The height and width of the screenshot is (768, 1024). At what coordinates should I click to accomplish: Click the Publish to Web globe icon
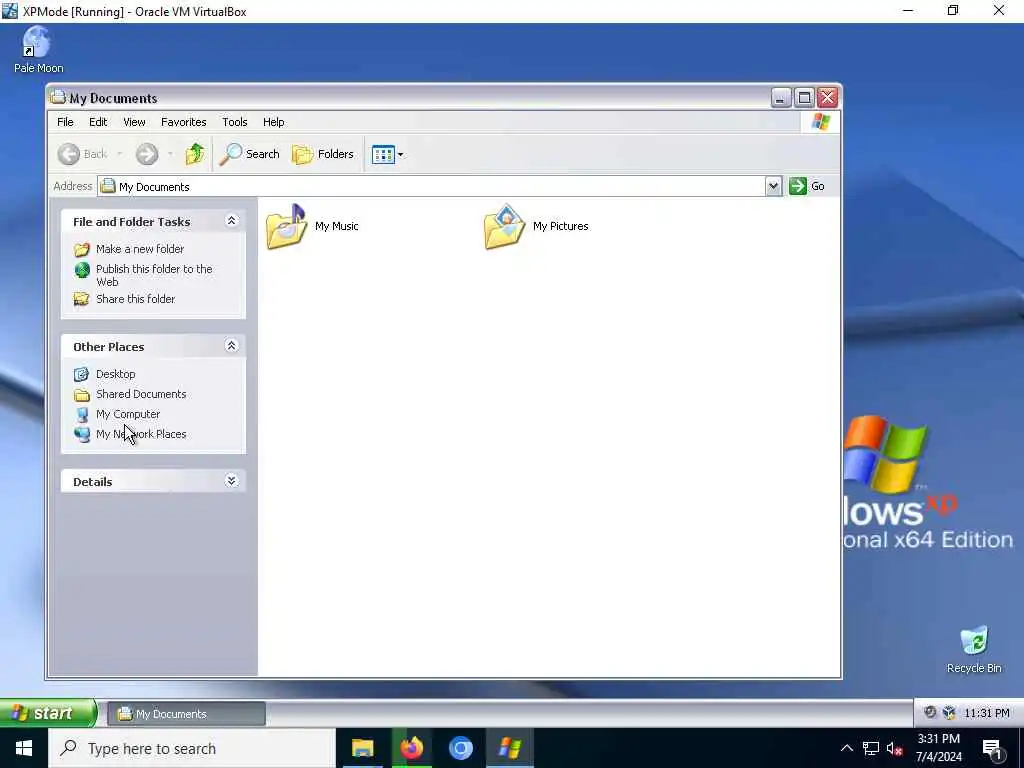(82, 270)
